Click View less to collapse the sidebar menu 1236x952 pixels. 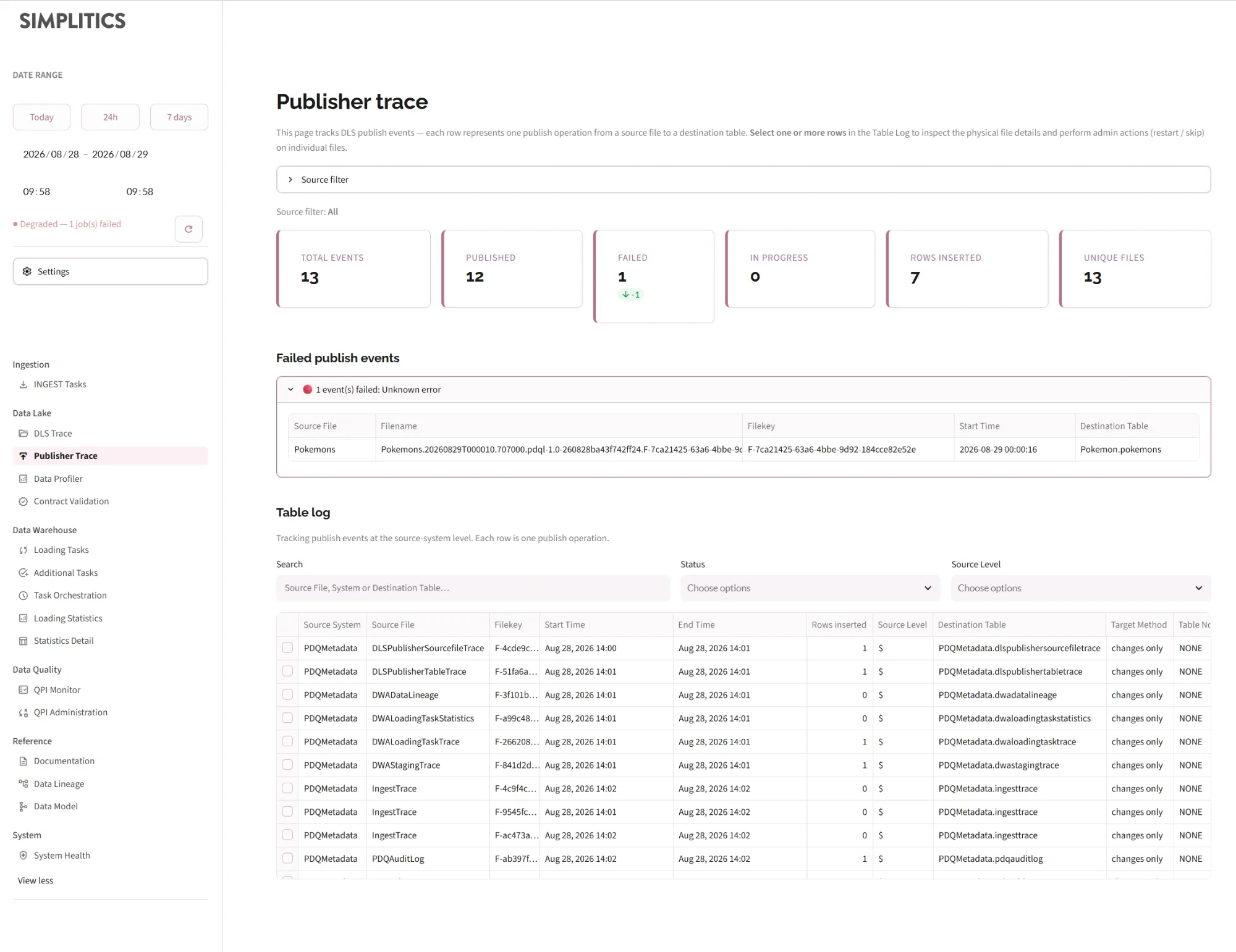[35, 880]
